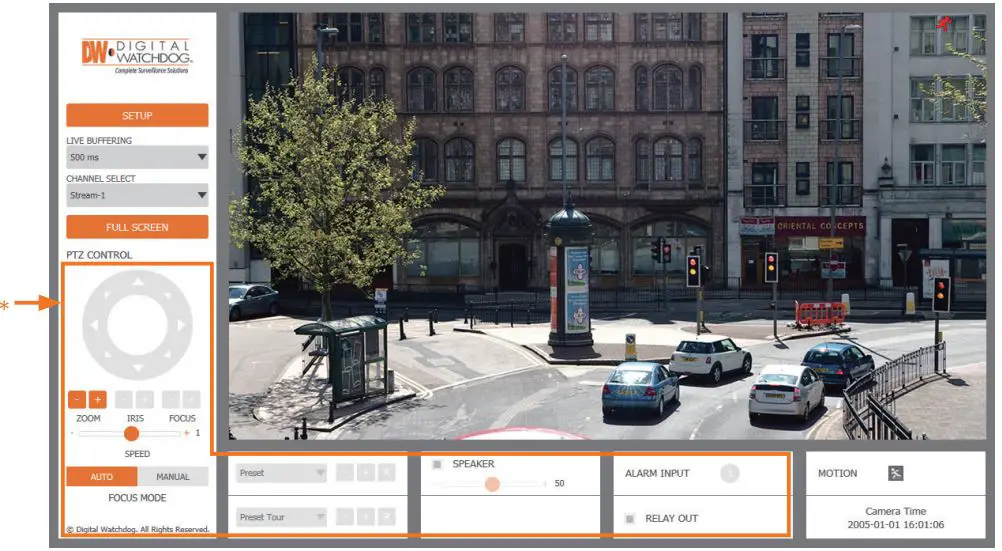The height and width of the screenshot is (551, 1002).
Task: Click the "Camera Time" label
Action: 895,511
